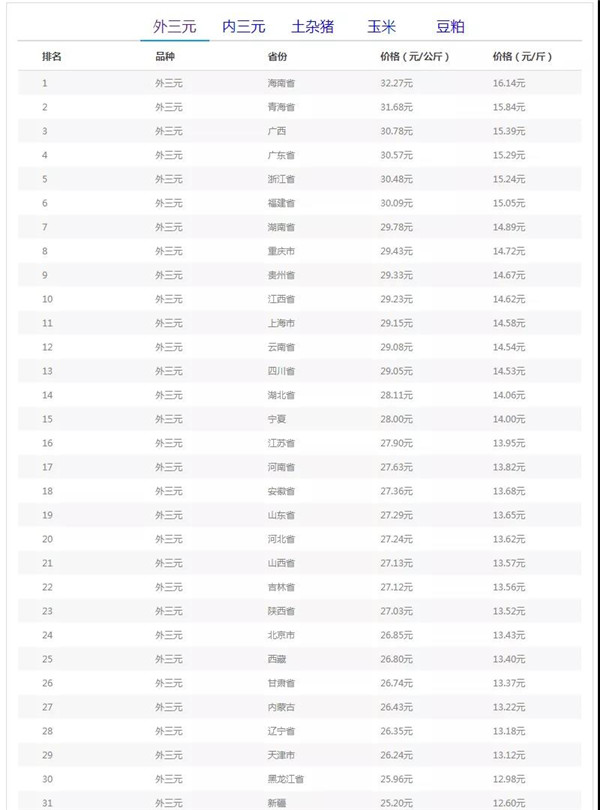Screen dimensions: 600x810
Task: Select the 26.24元 price for 天津市
Action: (x=396, y=755)
